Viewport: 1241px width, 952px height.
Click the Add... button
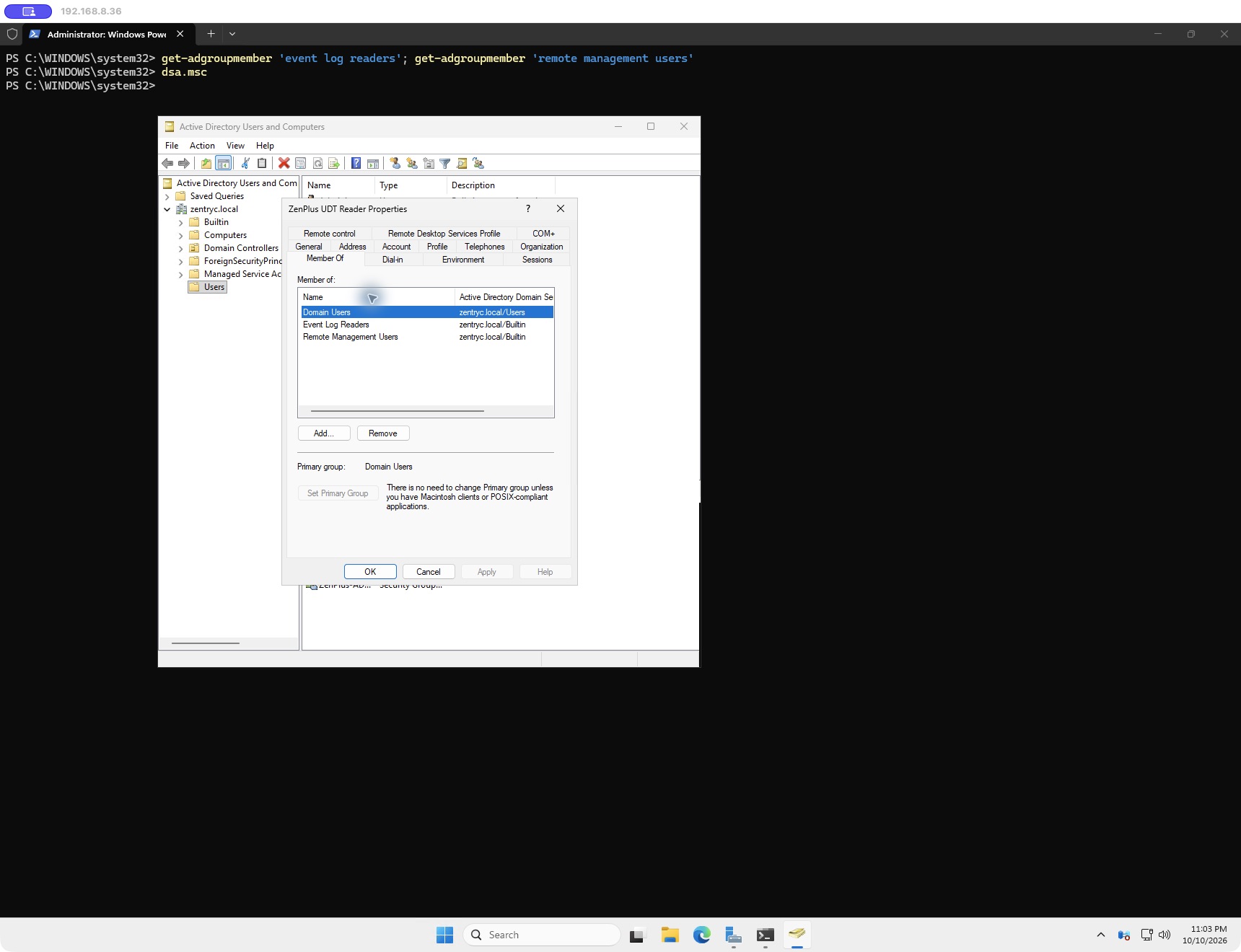coord(324,433)
